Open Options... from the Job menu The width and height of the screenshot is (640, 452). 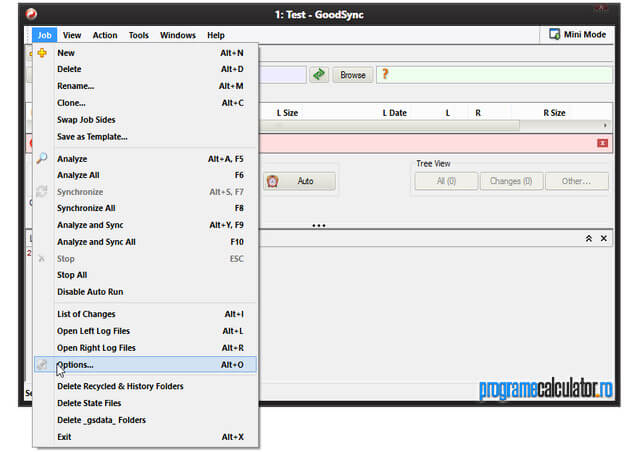click(146, 365)
